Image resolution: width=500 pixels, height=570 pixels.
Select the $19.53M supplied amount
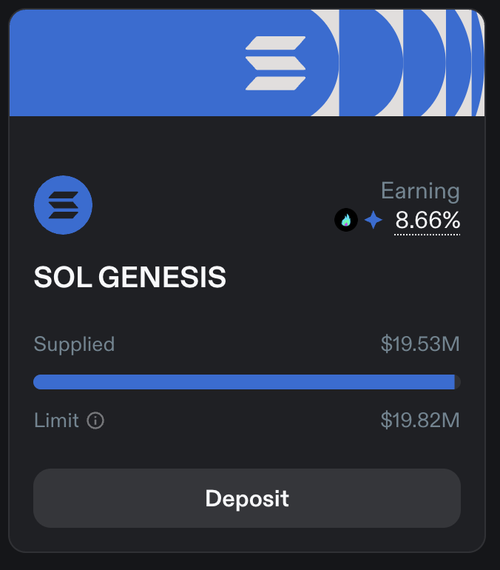click(x=420, y=344)
